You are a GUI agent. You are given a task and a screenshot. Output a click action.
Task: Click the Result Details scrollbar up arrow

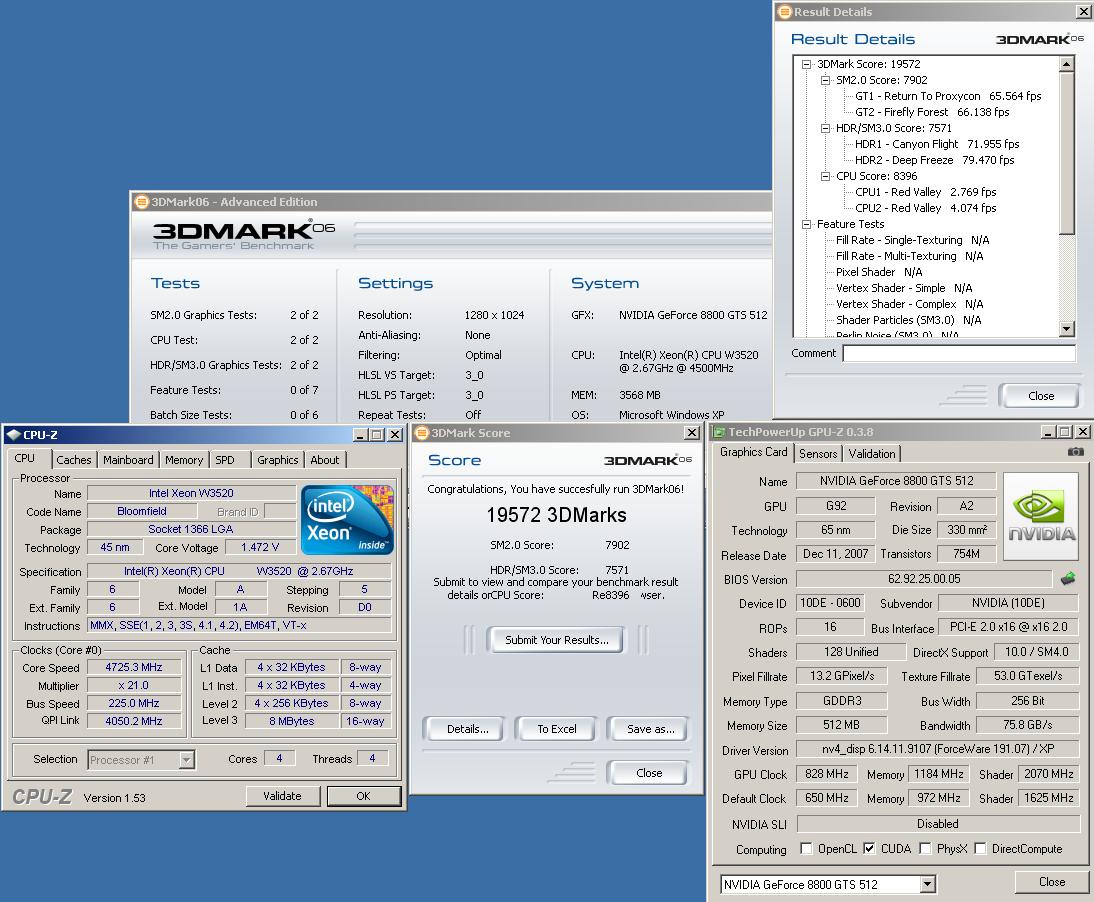tap(1066, 64)
